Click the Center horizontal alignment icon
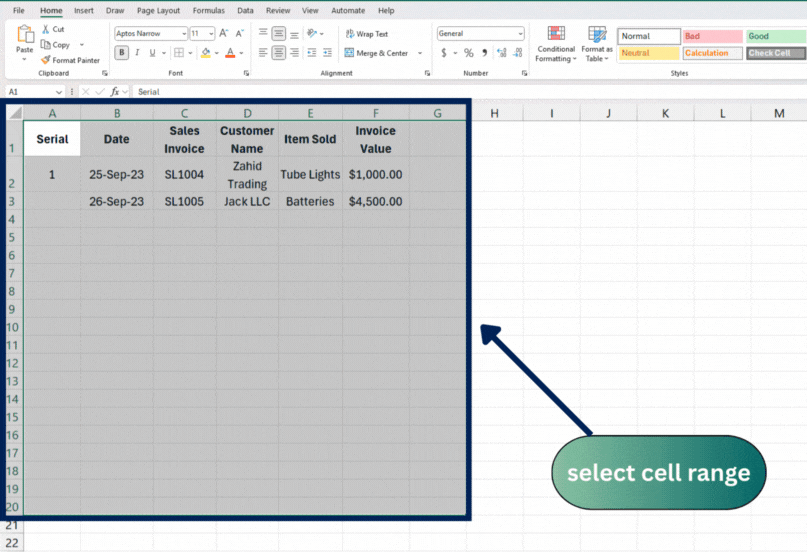 (x=279, y=53)
